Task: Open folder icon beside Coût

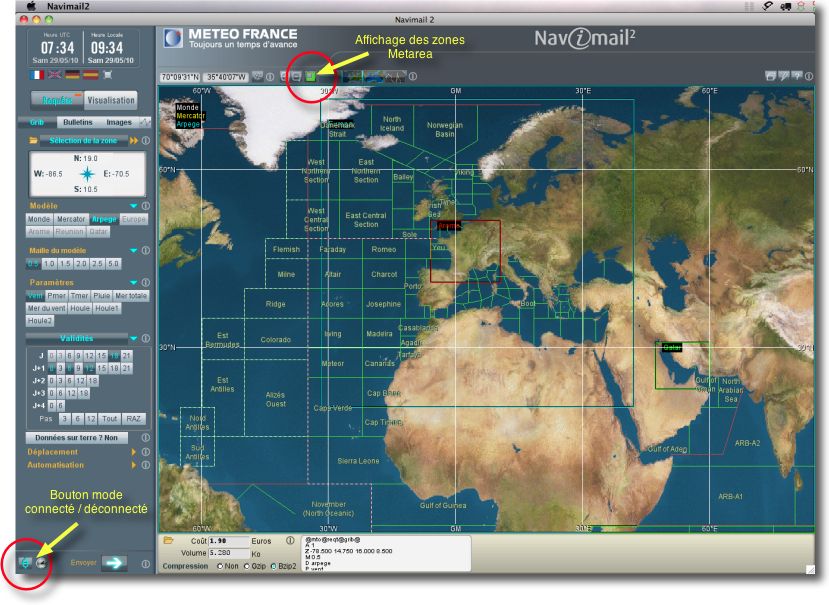Action: point(169,540)
